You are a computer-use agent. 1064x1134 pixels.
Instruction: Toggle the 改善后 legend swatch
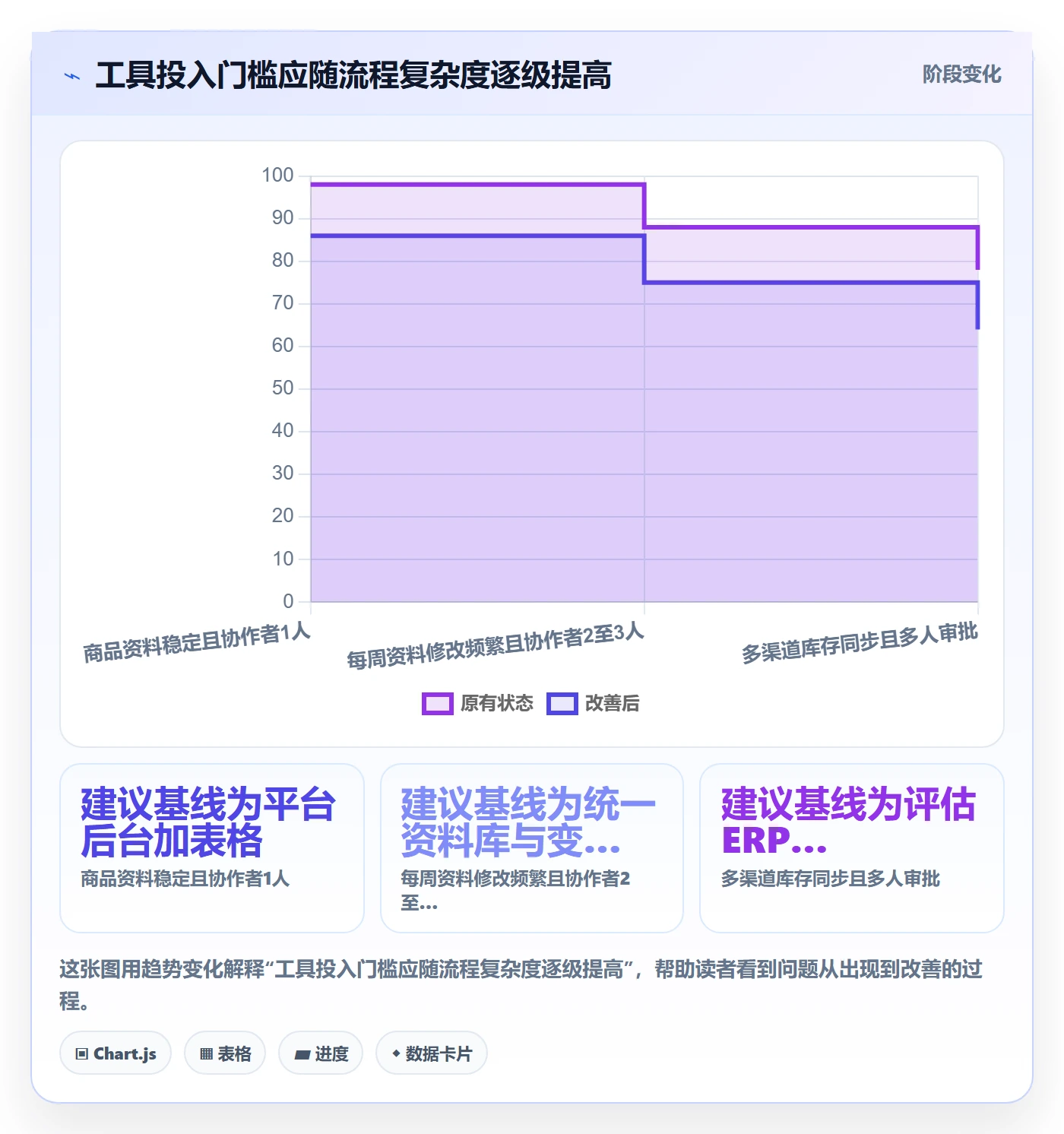pos(562,704)
